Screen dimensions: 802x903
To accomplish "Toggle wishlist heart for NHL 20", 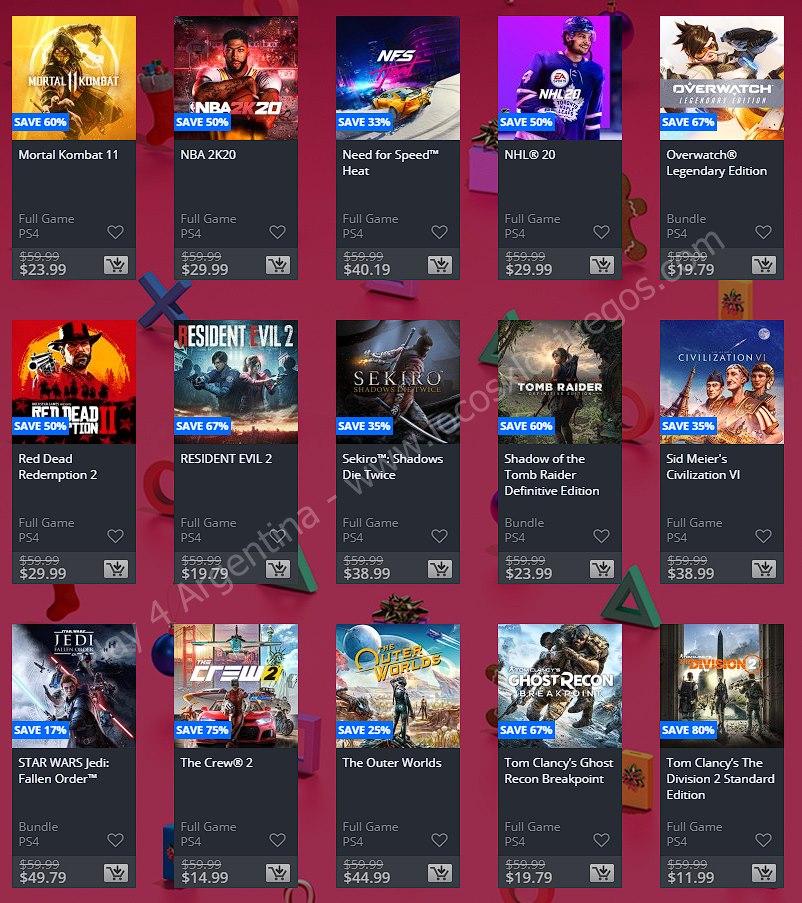I will click(x=601, y=232).
